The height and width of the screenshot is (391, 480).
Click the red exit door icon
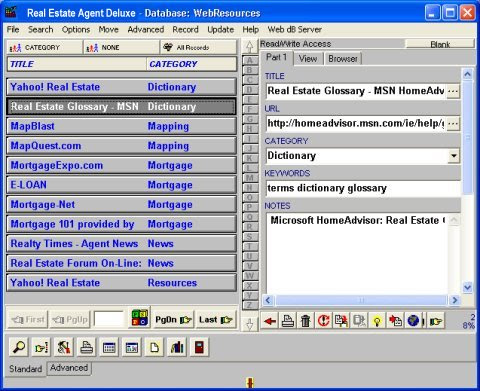(199, 347)
